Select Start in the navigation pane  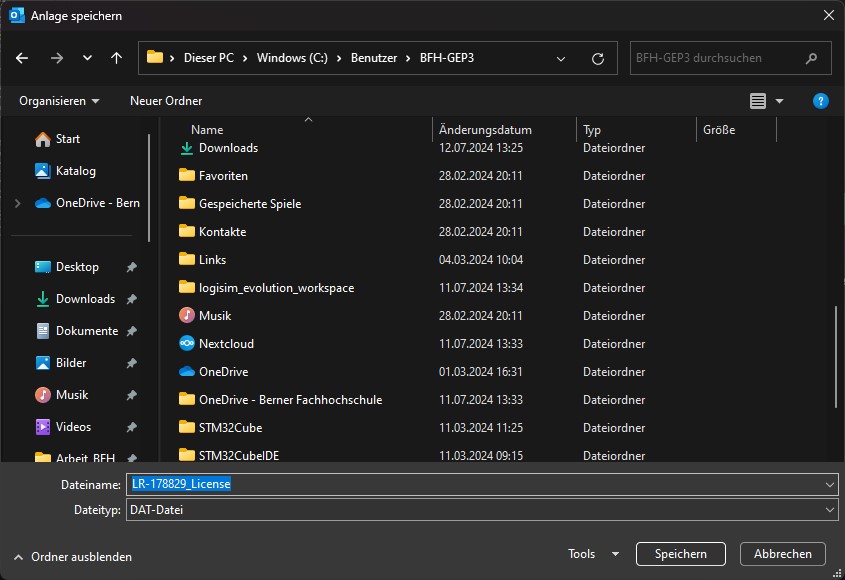point(57,139)
